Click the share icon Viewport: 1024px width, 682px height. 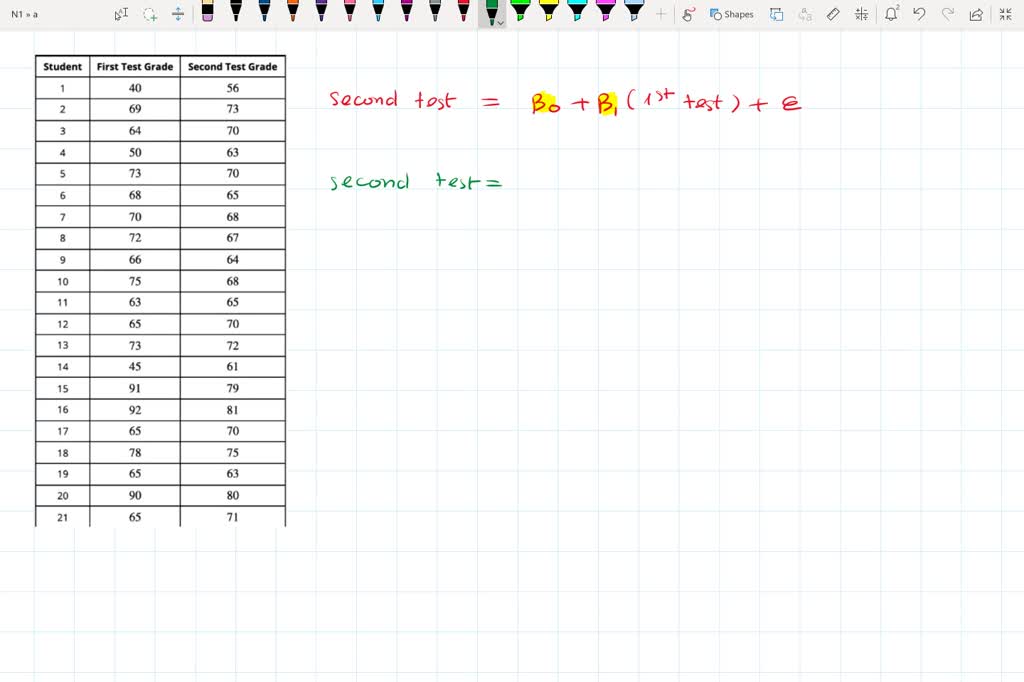pos(977,15)
